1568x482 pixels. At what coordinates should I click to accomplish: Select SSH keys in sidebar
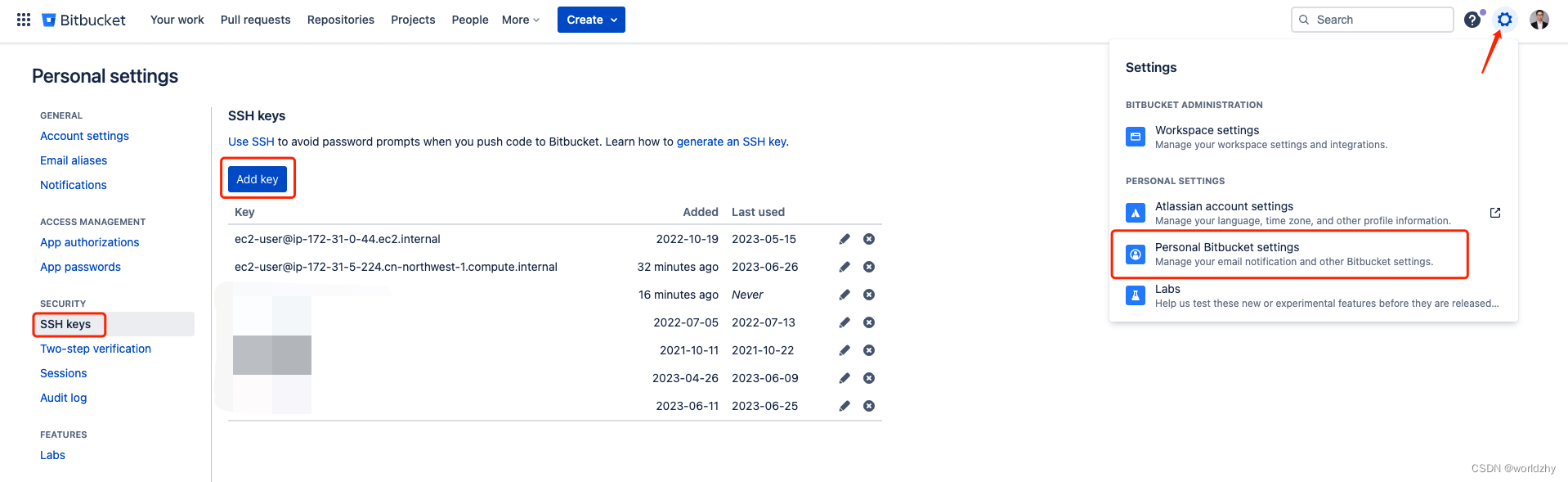65,324
